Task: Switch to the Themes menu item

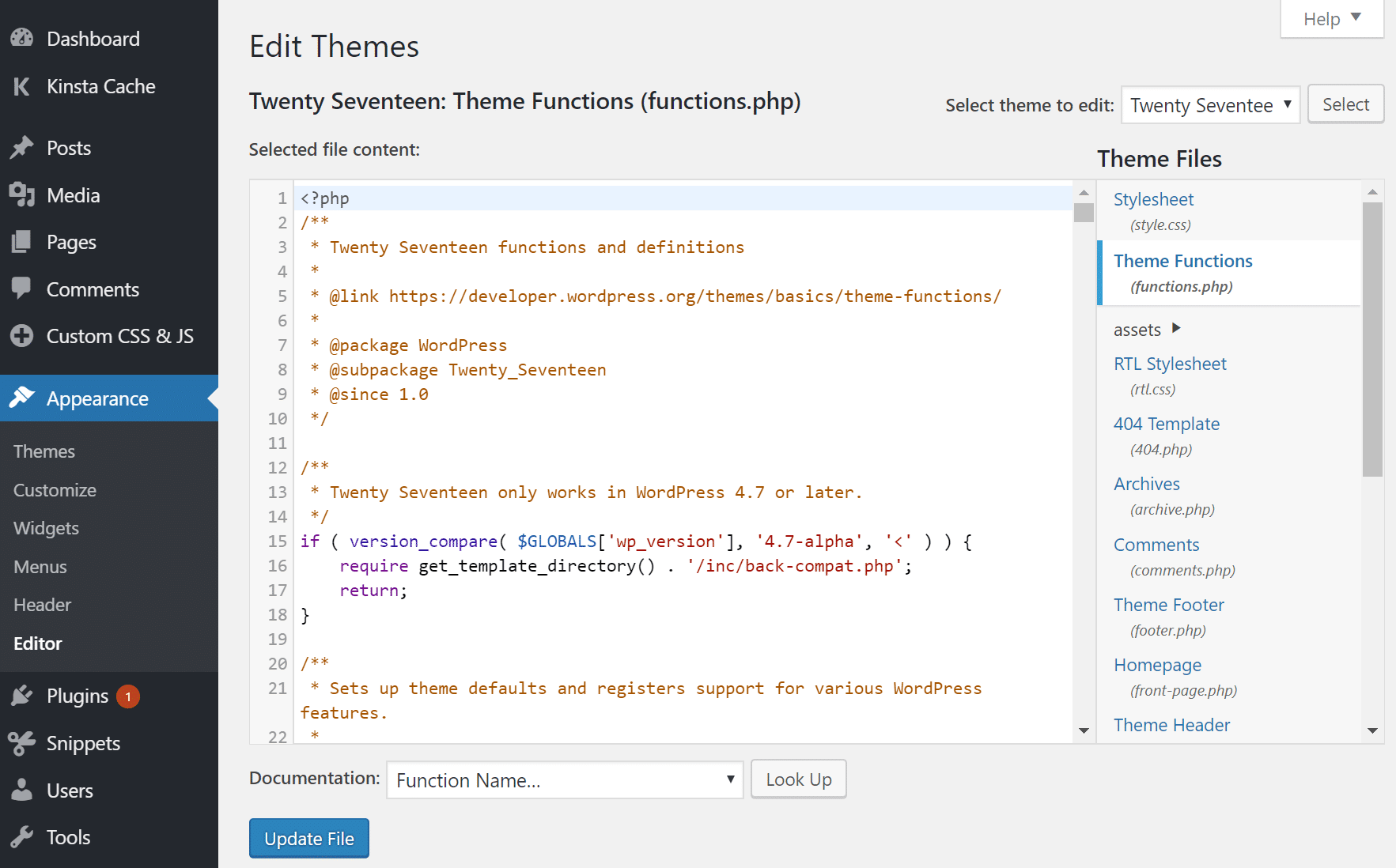Action: (44, 451)
